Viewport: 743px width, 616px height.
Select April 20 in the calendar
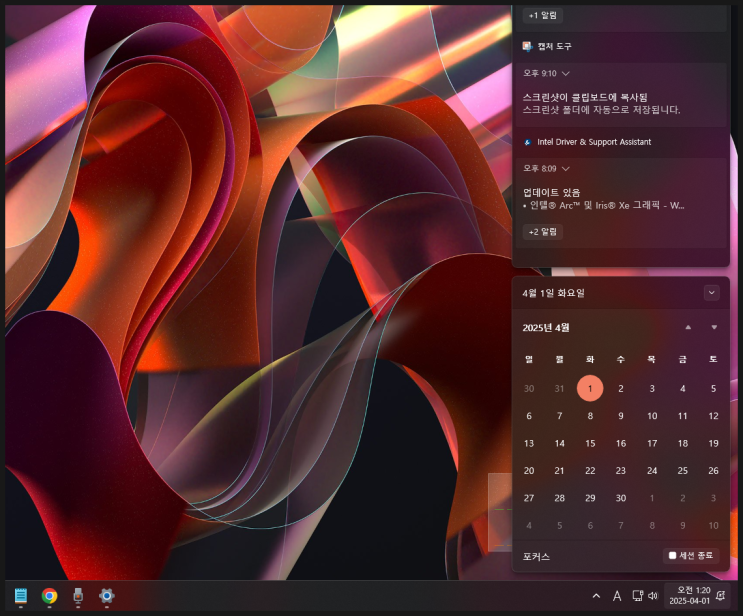click(529, 471)
